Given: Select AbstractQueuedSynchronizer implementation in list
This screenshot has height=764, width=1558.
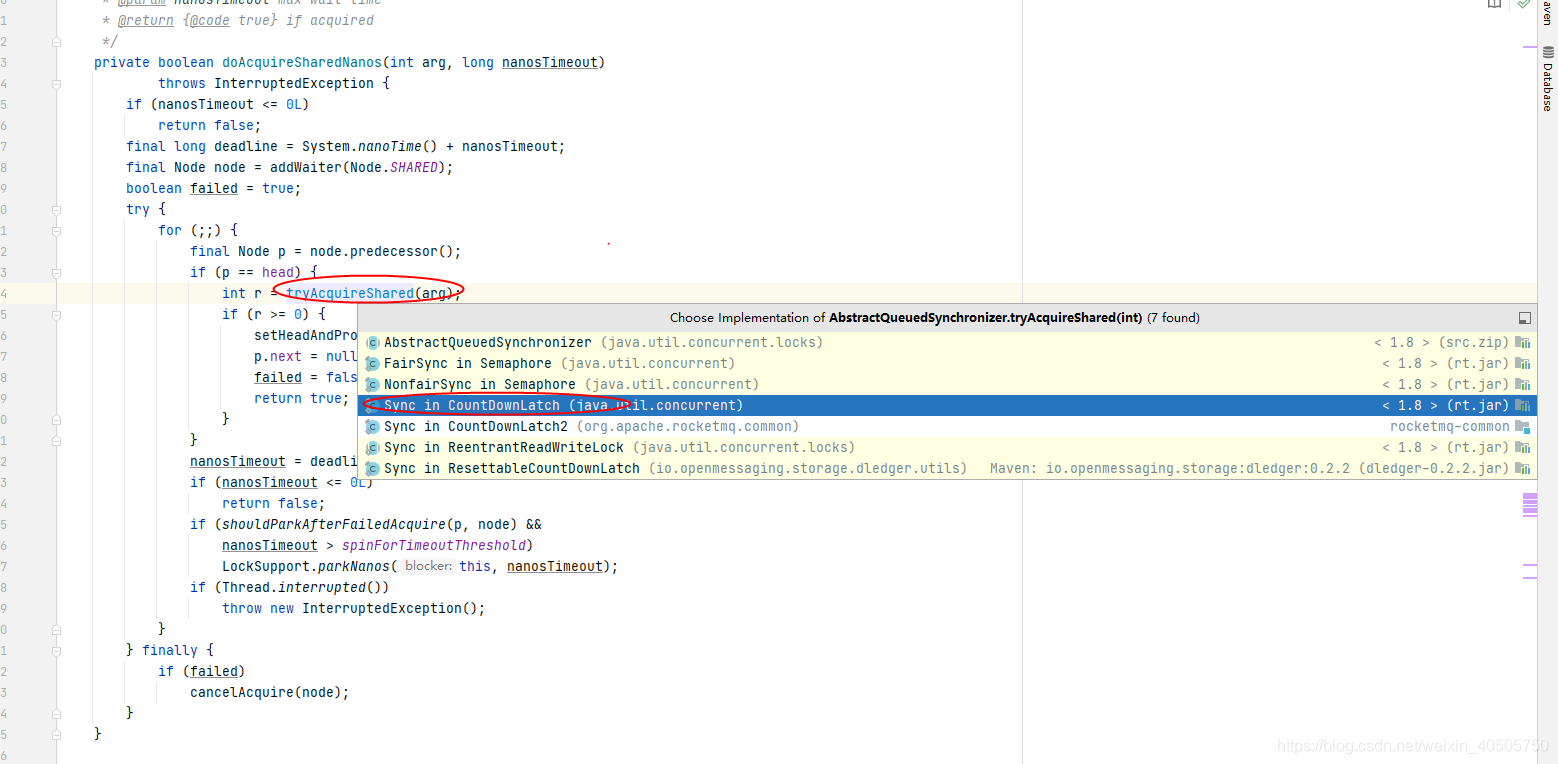Looking at the screenshot, I should tap(947, 343).
